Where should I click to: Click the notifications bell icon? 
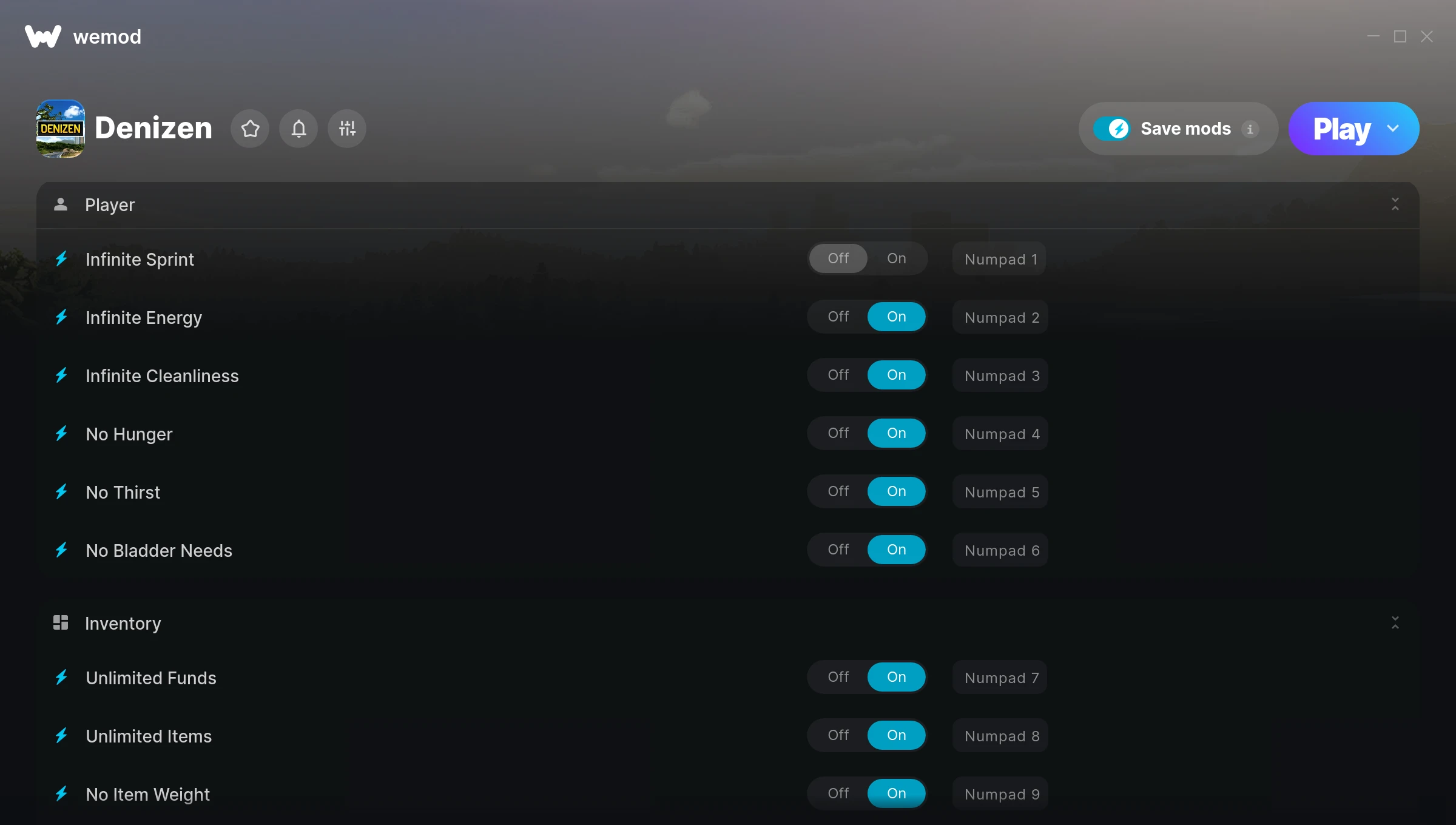pos(299,128)
